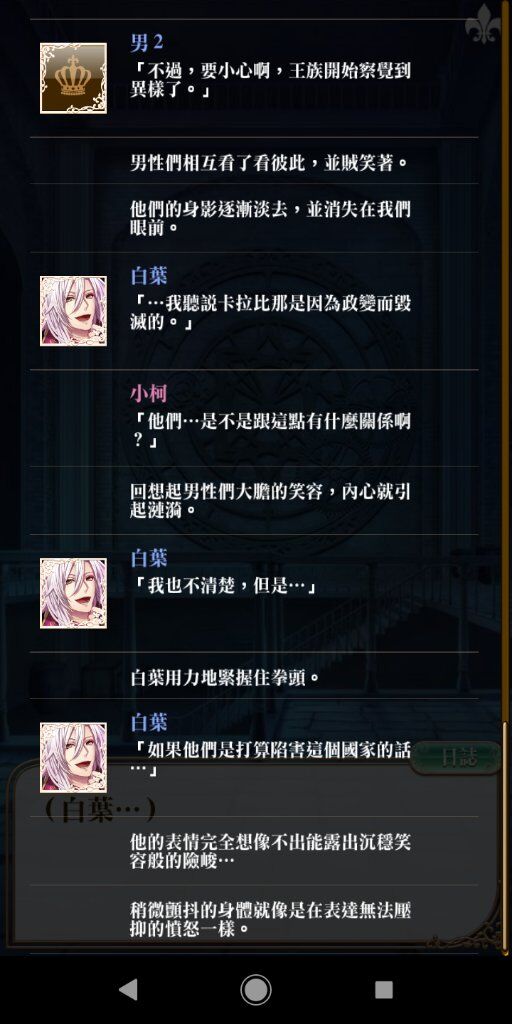Tap narration 白葉用力地緊握住拳頭

click(x=225, y=677)
